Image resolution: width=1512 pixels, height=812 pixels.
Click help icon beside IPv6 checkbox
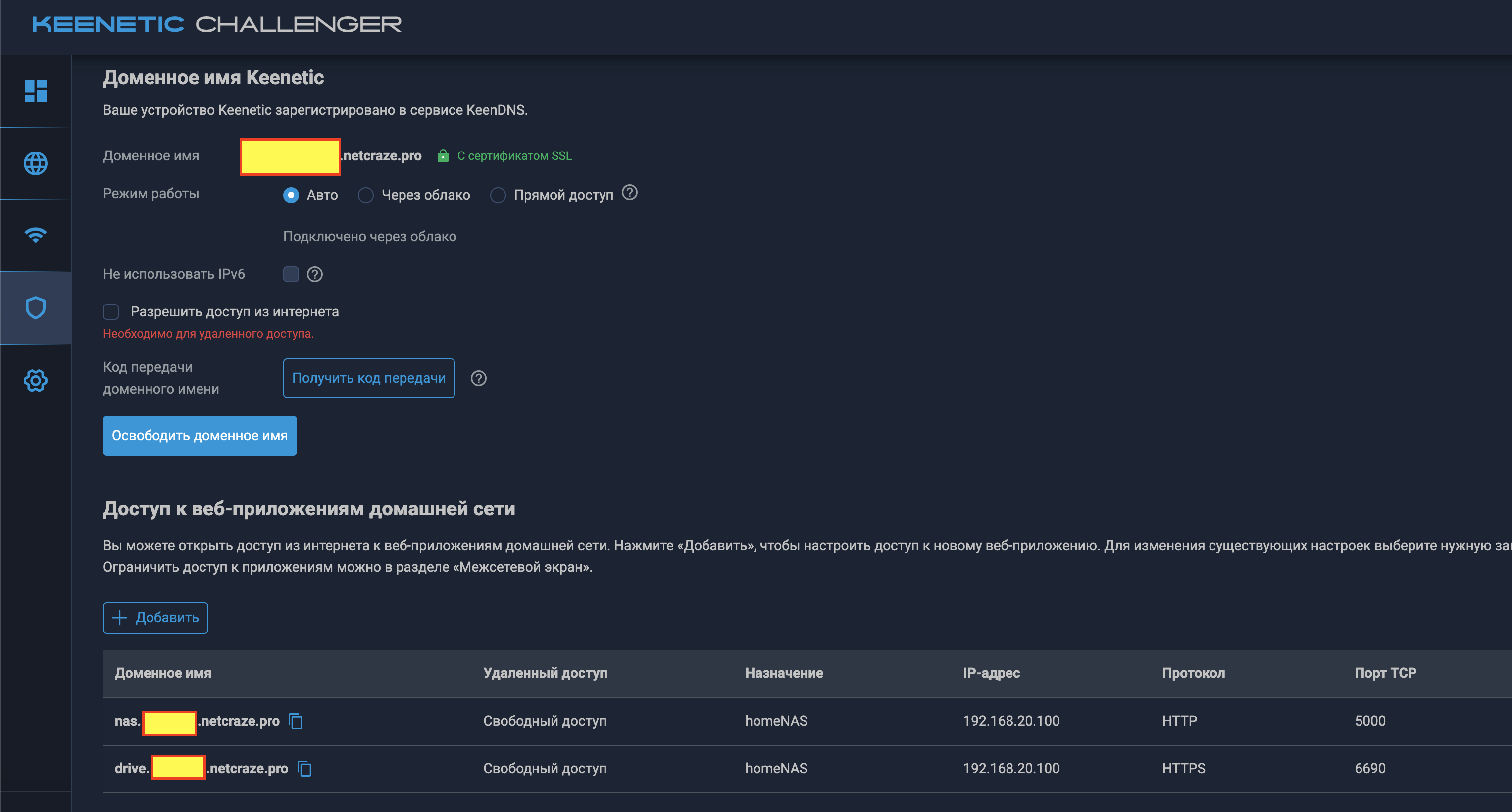coord(314,274)
